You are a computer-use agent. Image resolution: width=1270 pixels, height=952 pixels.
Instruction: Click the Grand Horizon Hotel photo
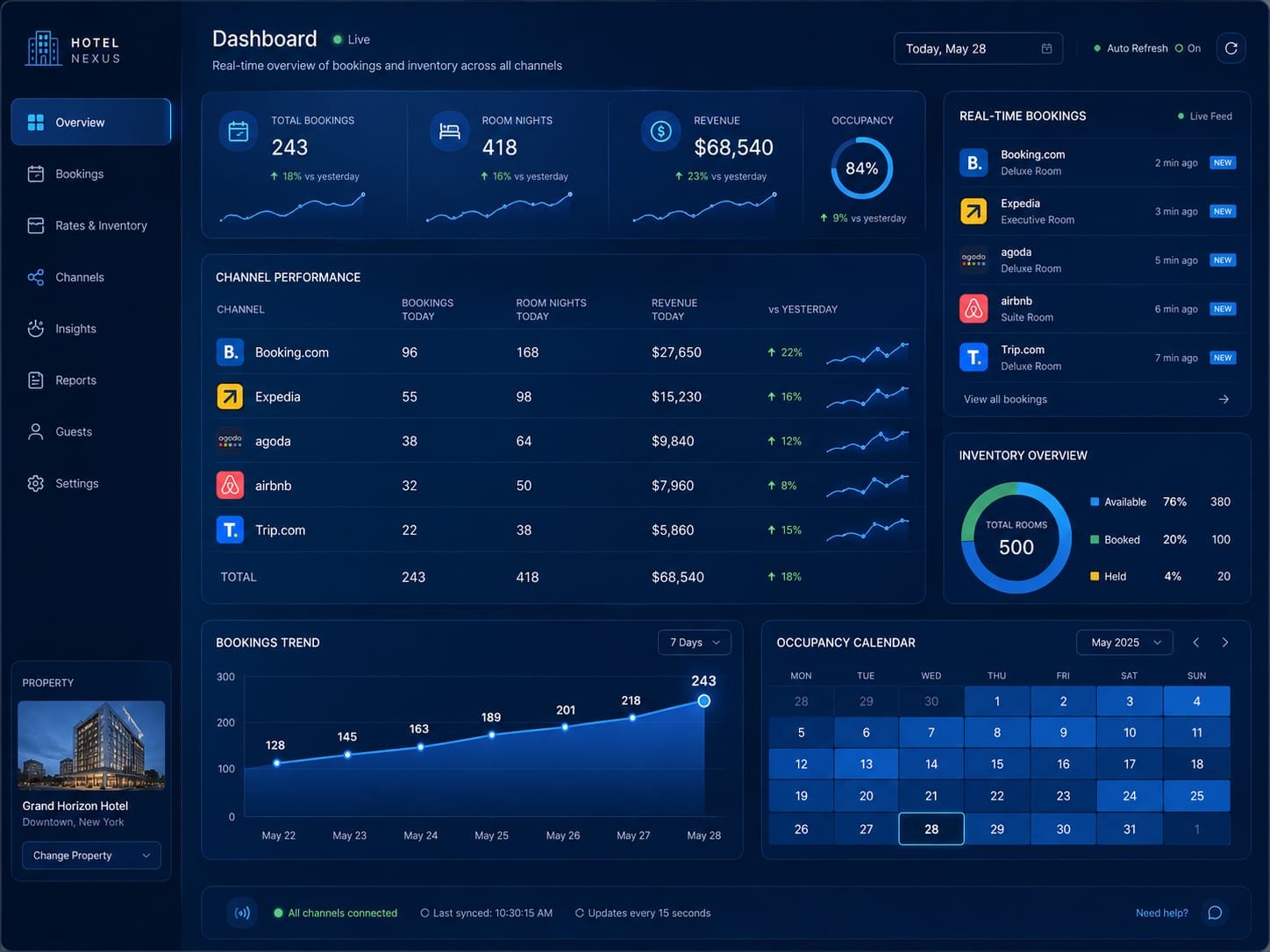click(x=91, y=745)
